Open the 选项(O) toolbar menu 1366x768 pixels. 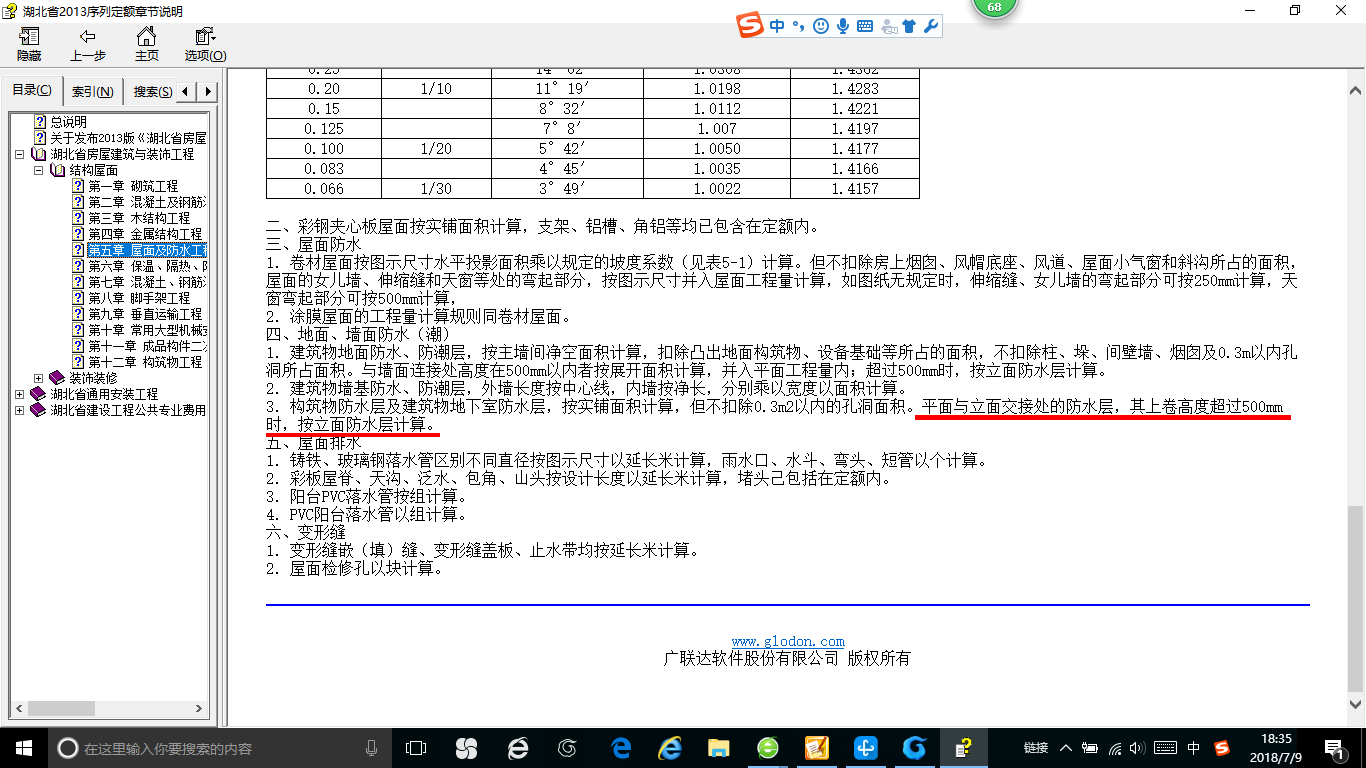point(205,45)
